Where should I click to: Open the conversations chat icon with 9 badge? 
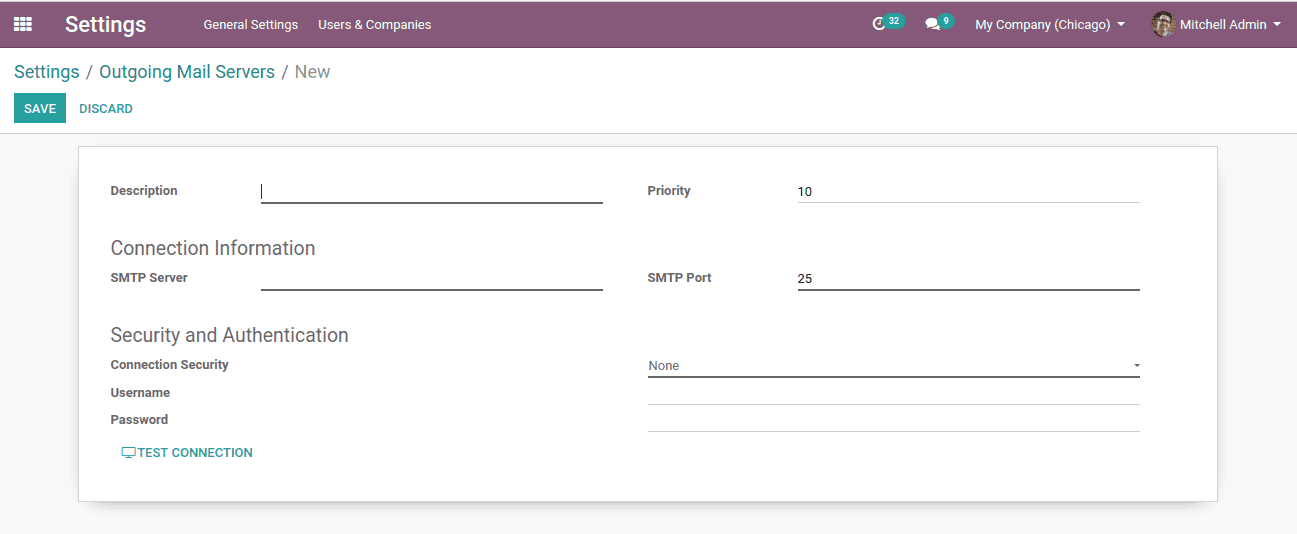pos(938,23)
